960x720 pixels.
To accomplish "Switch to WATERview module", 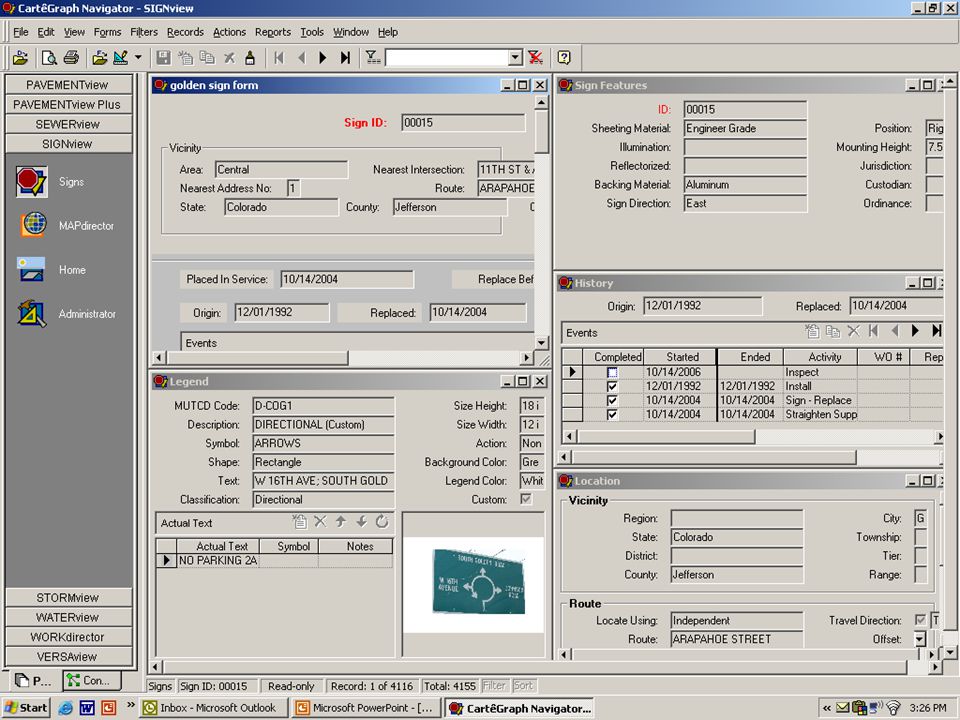I will click(x=68, y=617).
